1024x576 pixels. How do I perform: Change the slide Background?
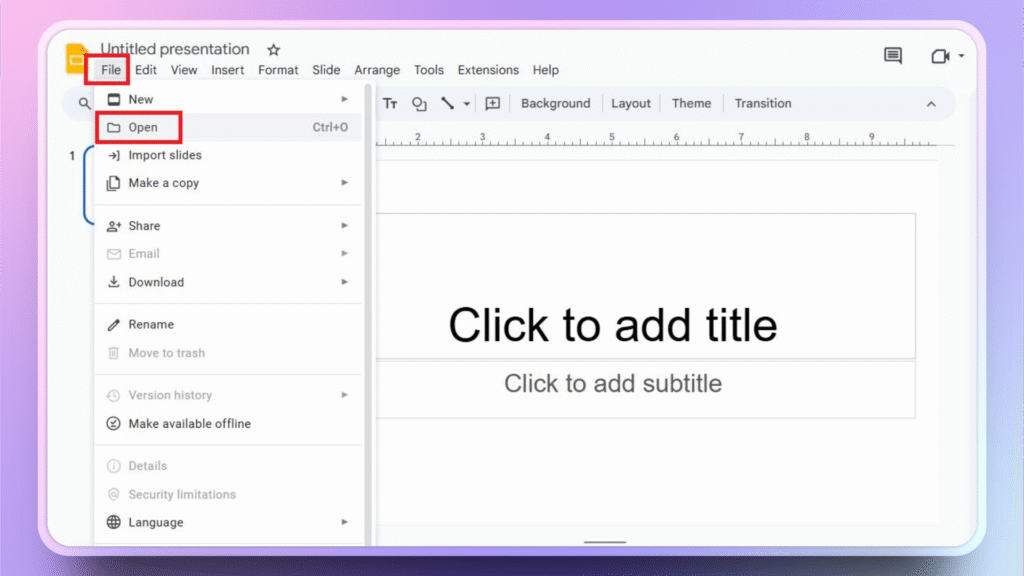click(x=556, y=103)
